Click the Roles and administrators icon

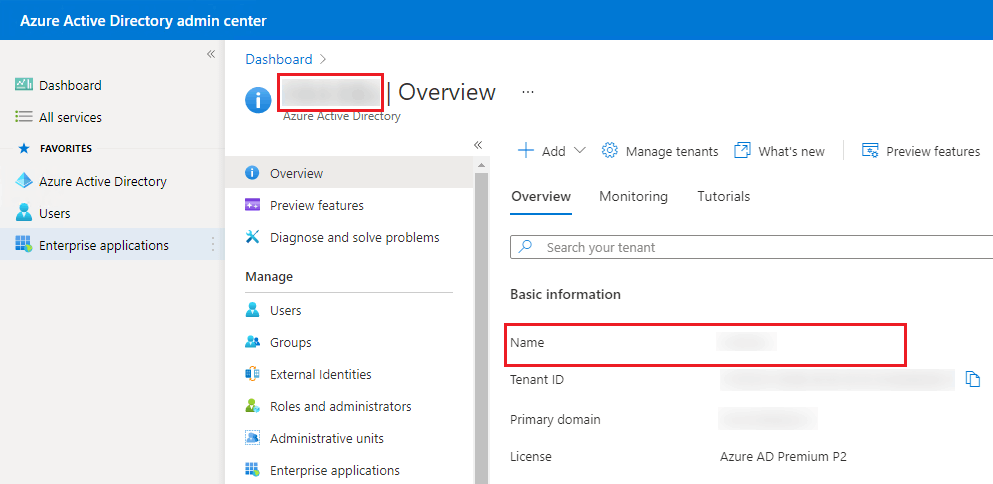(252, 405)
